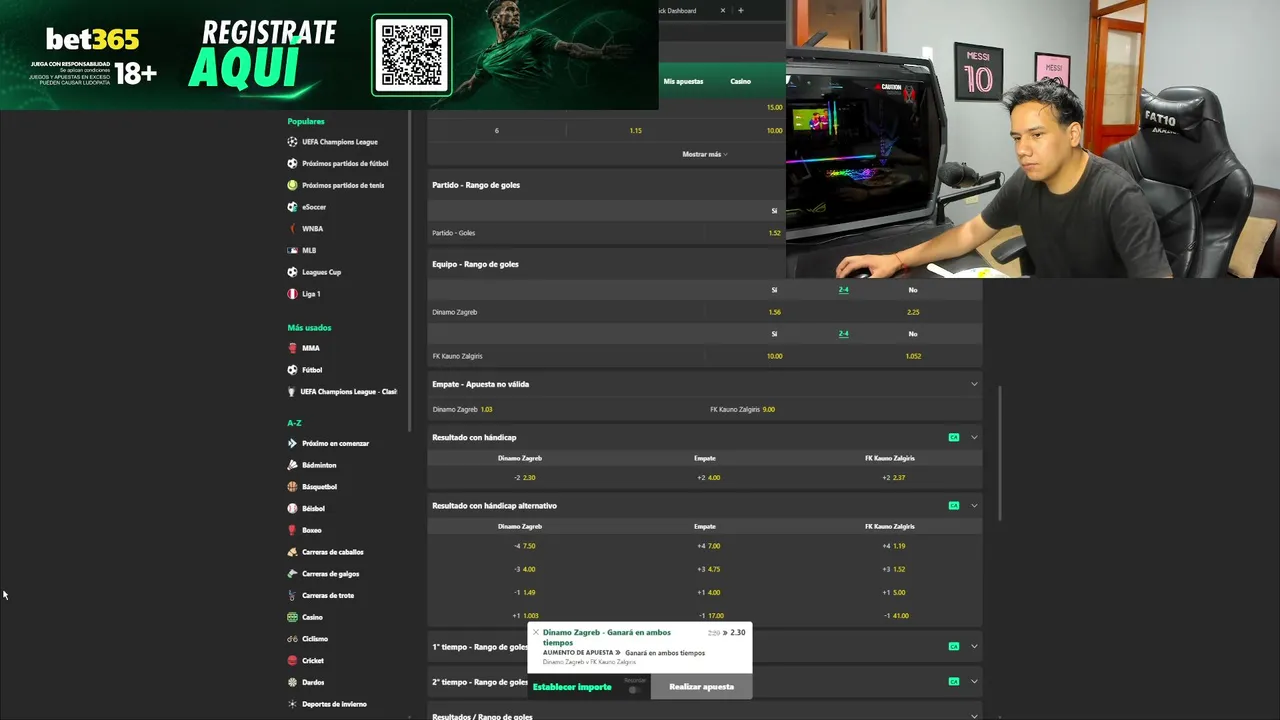
Task: Close the Dashboard browser tab
Action: [x=723, y=10]
